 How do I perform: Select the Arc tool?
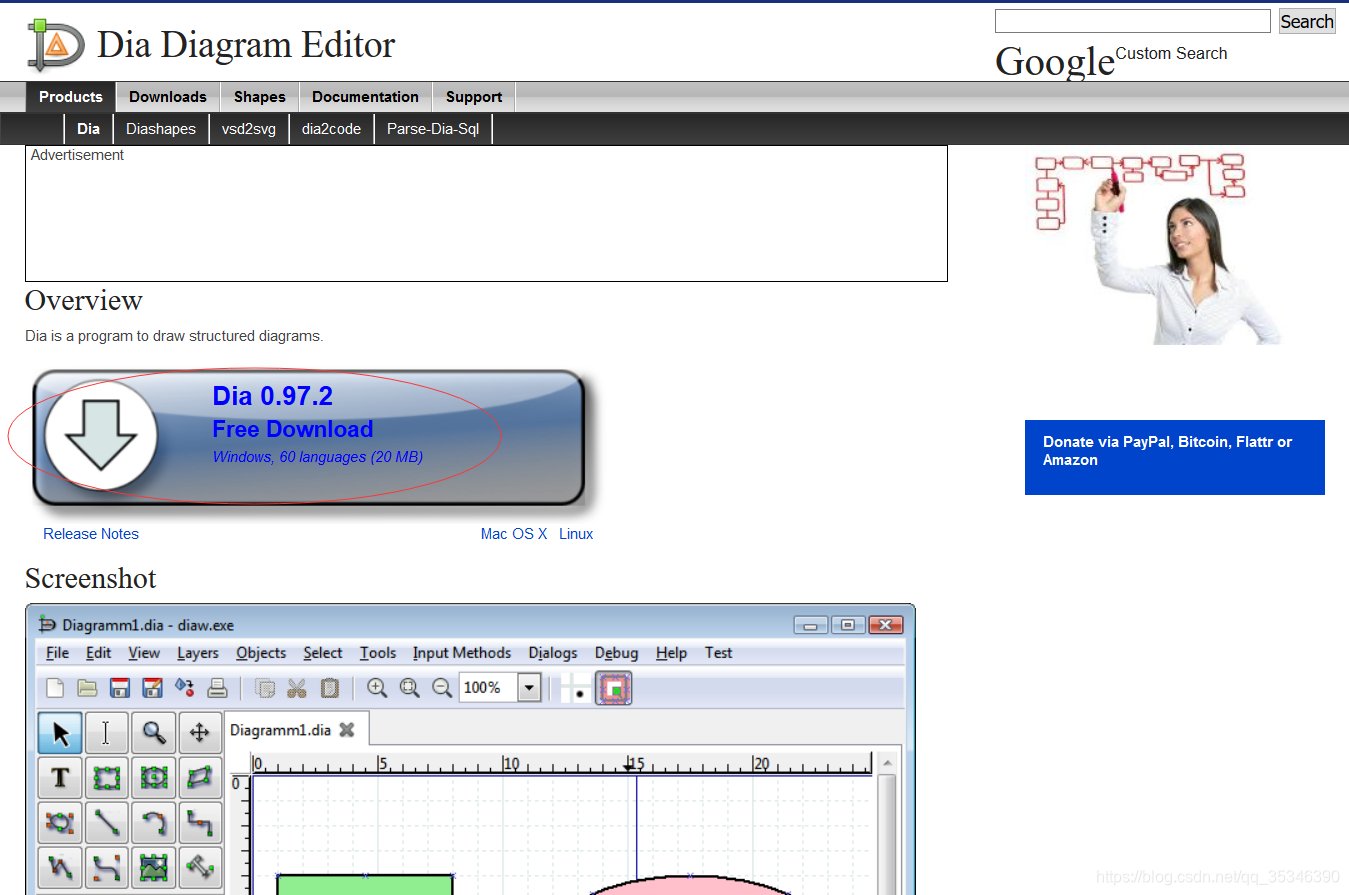[x=153, y=823]
